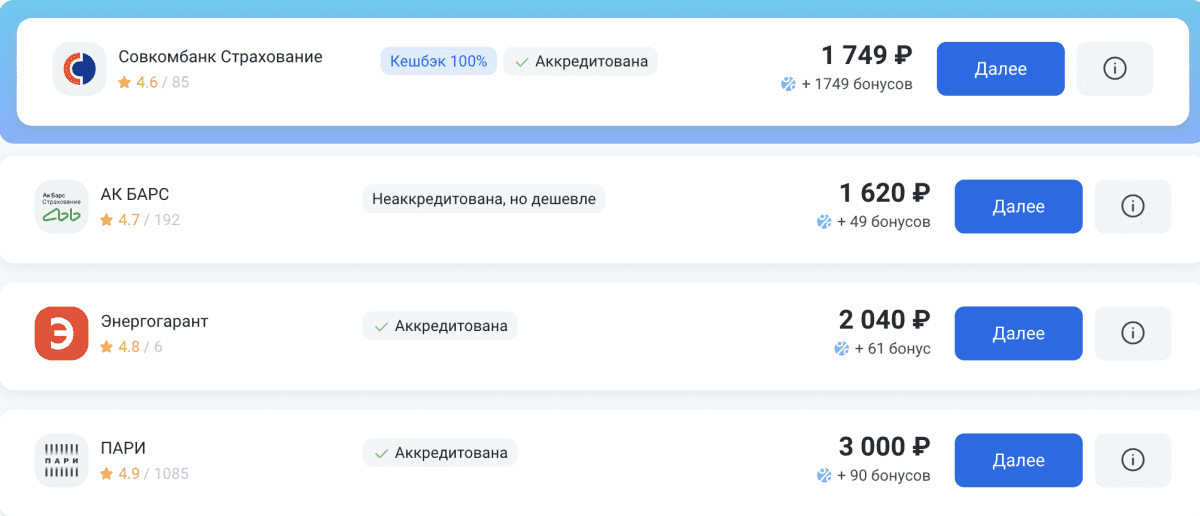Click the АК БАРС Страхование logo
Image resolution: width=1200 pixels, height=516 pixels.
pos(62,207)
